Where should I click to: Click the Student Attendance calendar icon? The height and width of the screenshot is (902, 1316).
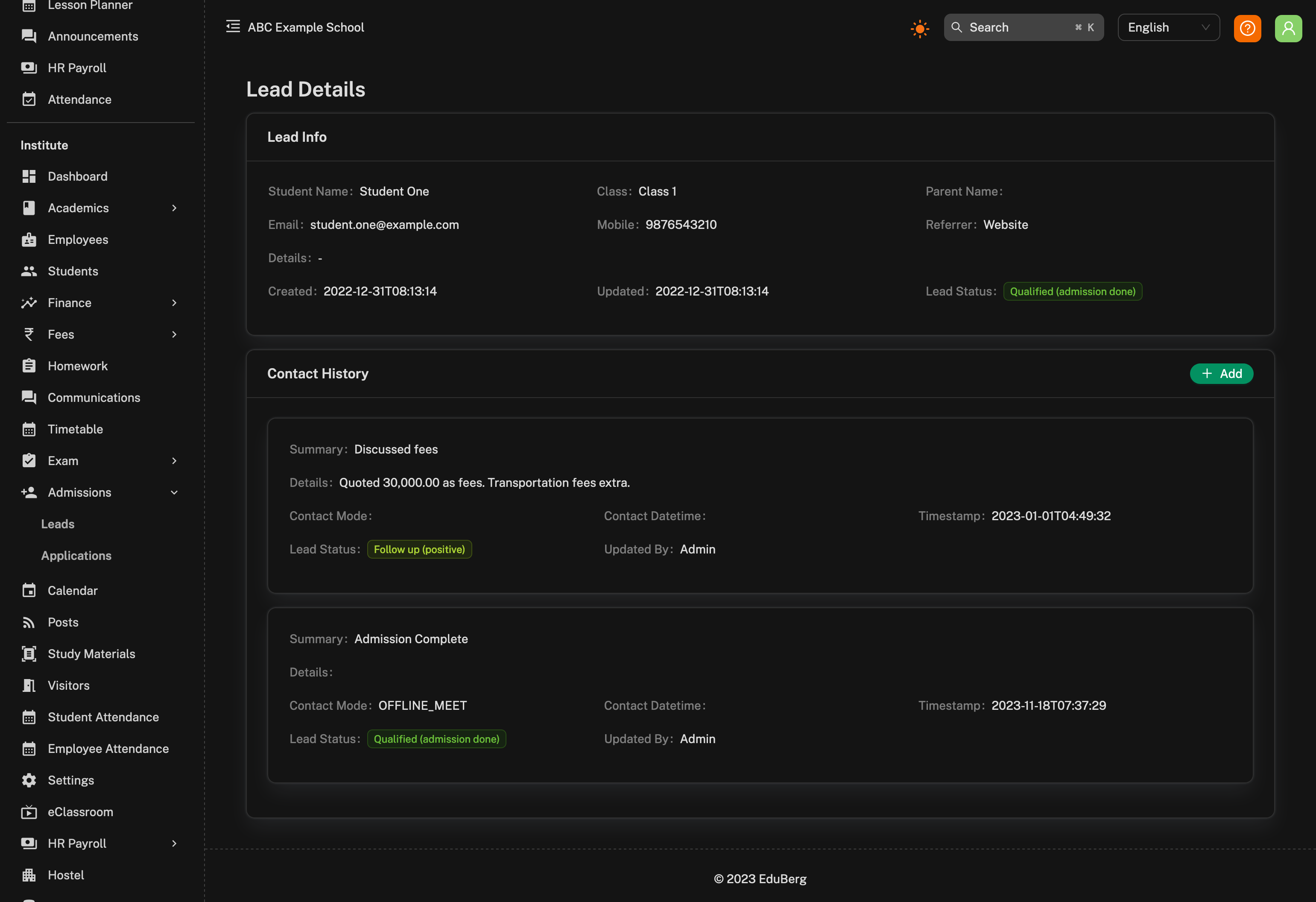pyautogui.click(x=29, y=717)
